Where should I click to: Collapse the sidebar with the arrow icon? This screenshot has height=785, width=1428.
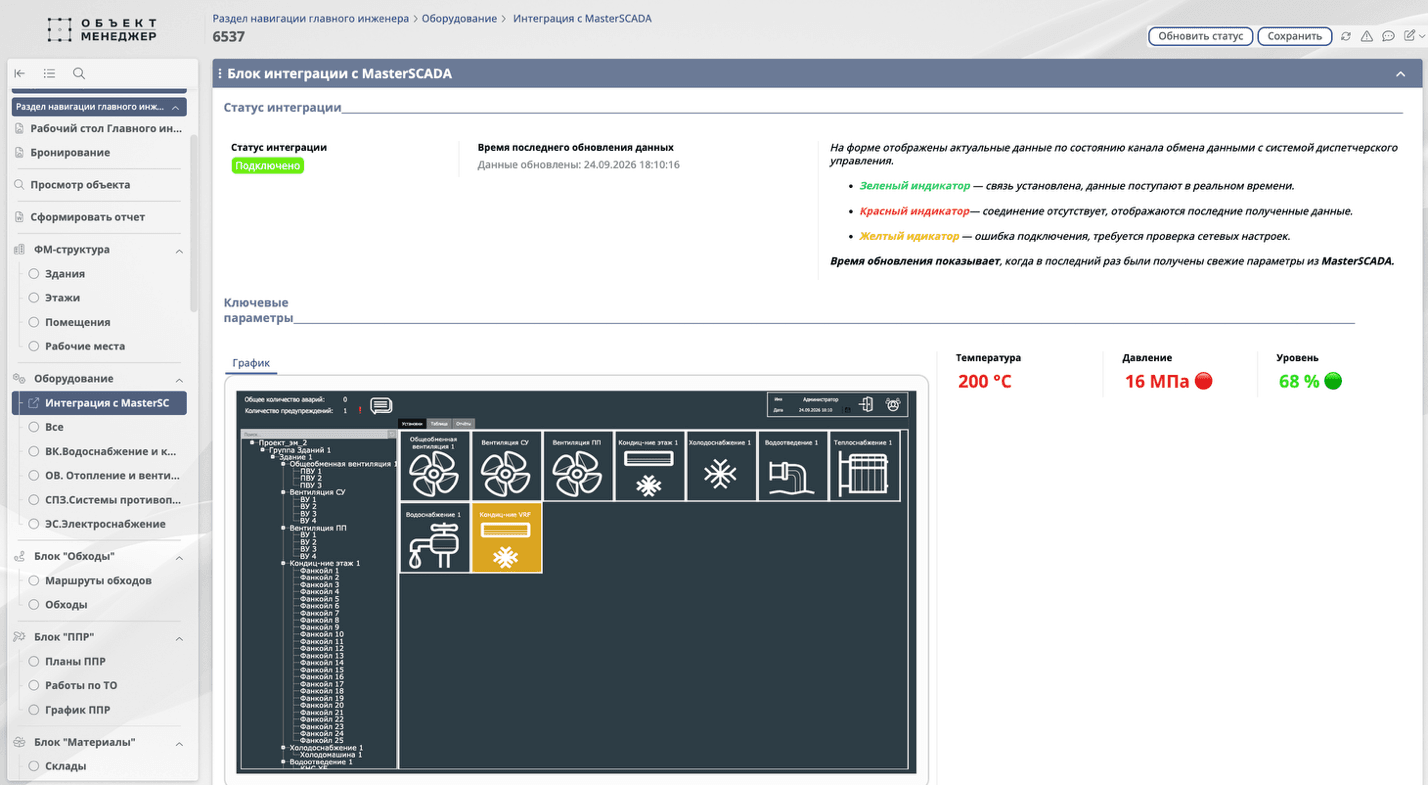(x=20, y=73)
